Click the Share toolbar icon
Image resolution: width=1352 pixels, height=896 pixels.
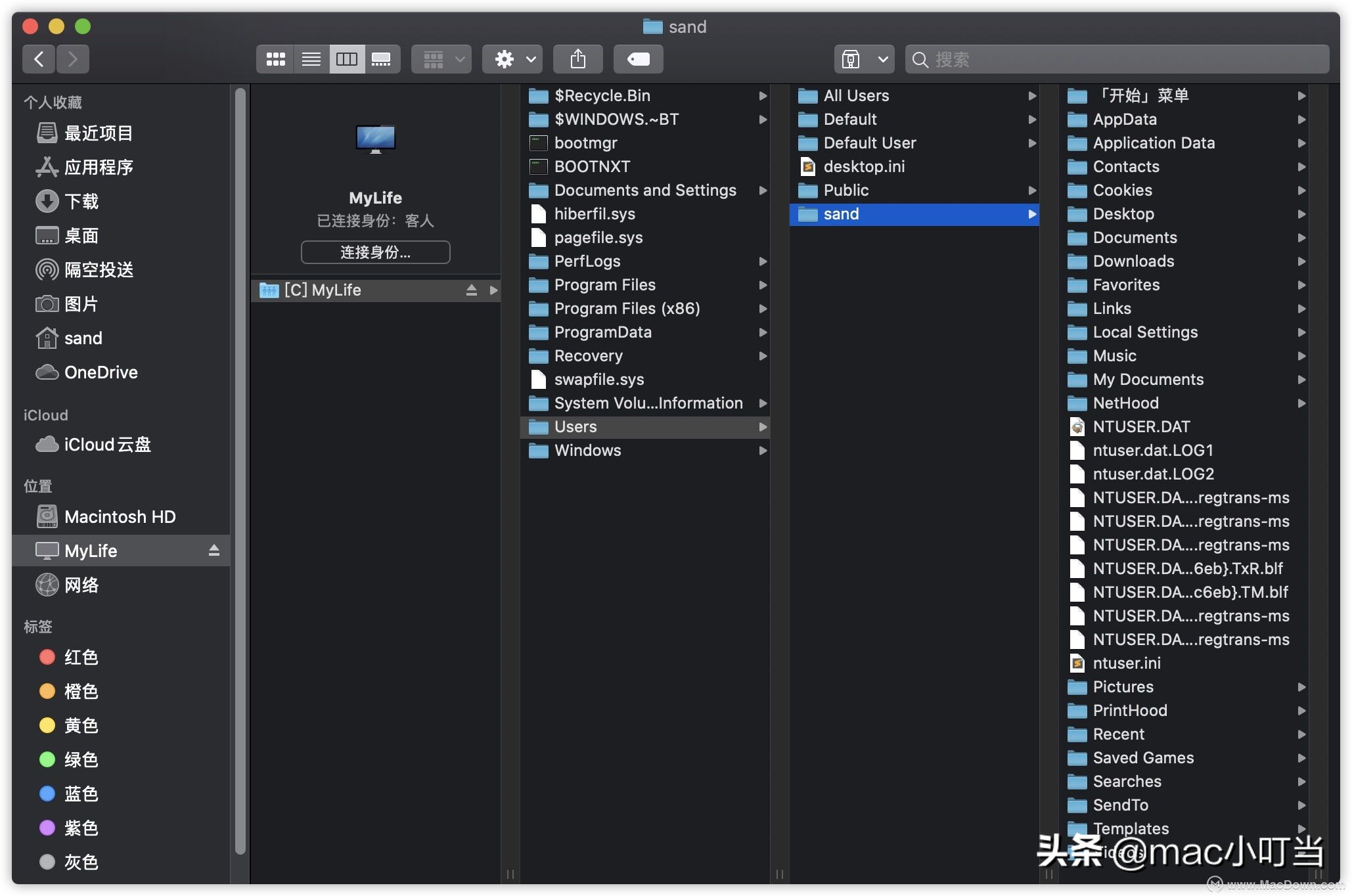578,60
